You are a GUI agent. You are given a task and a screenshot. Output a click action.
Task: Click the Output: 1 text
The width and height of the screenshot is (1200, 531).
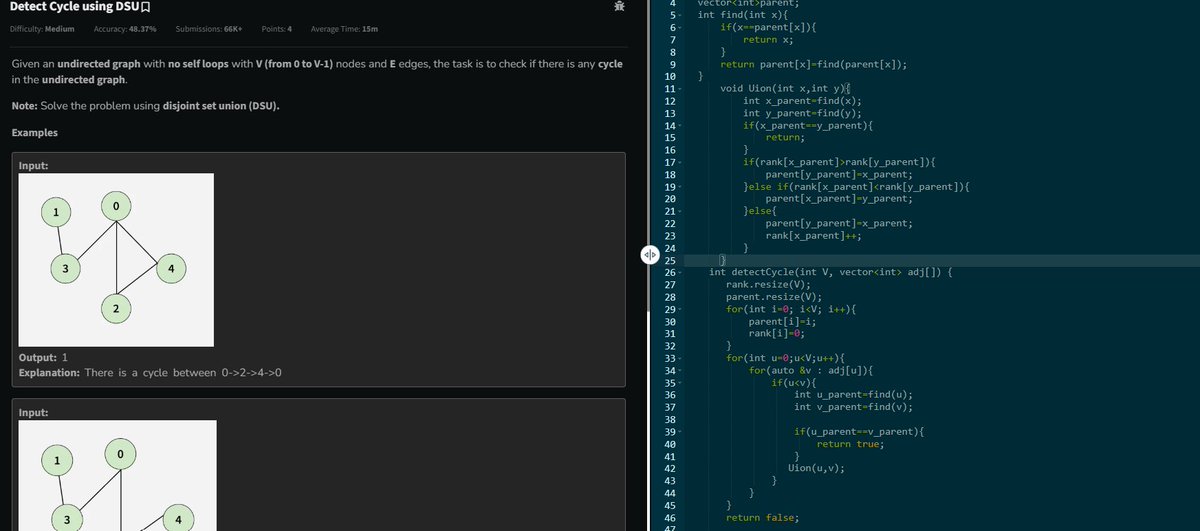(44, 357)
